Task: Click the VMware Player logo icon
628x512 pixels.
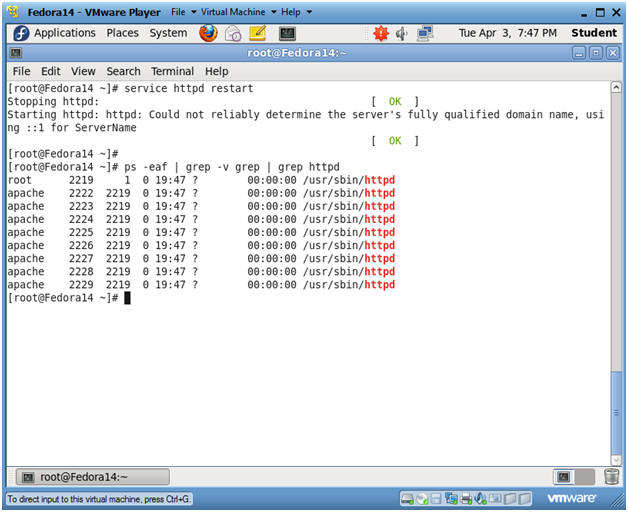Action: point(13,12)
